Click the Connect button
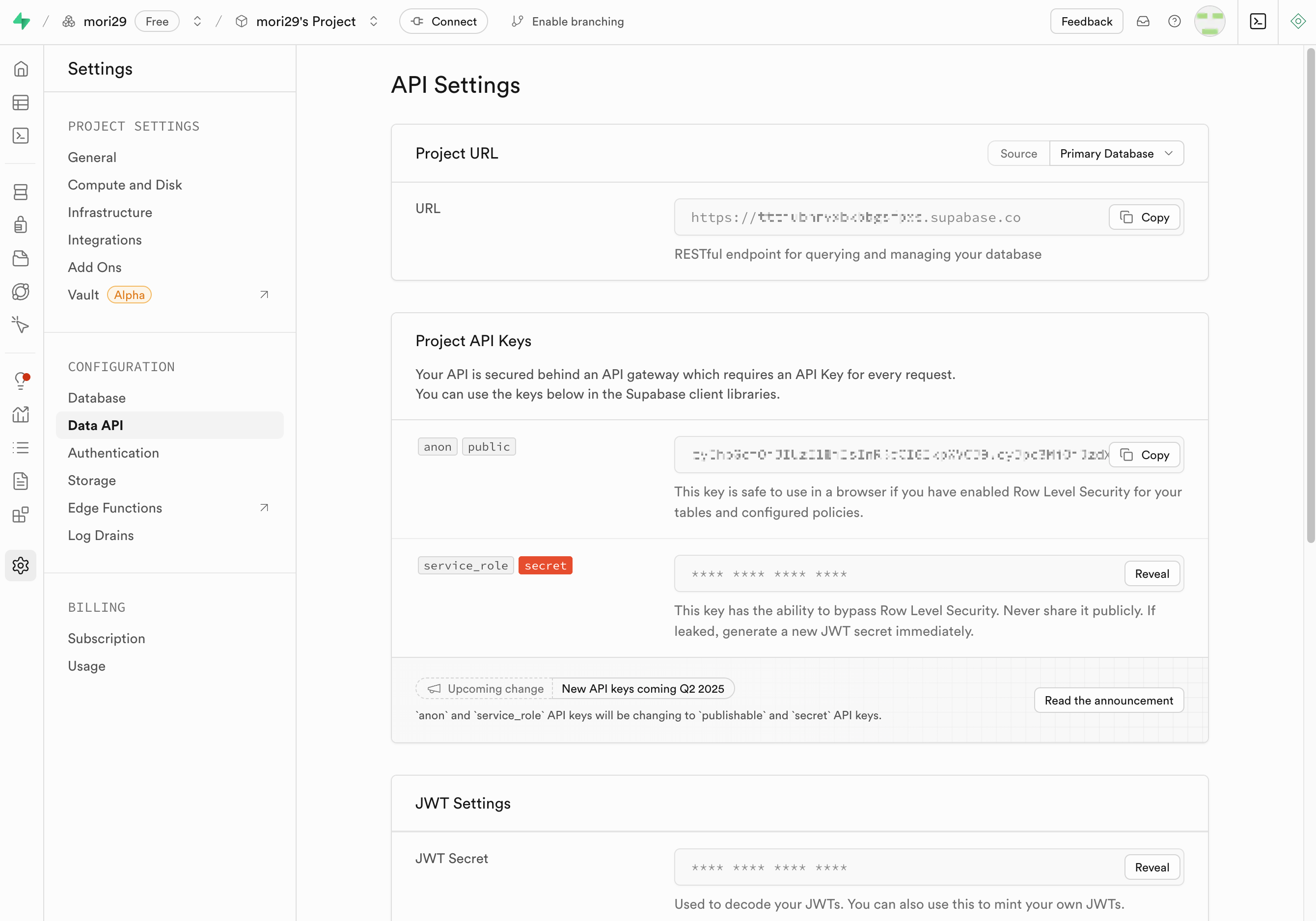This screenshot has width=1316, height=921. 443,21
